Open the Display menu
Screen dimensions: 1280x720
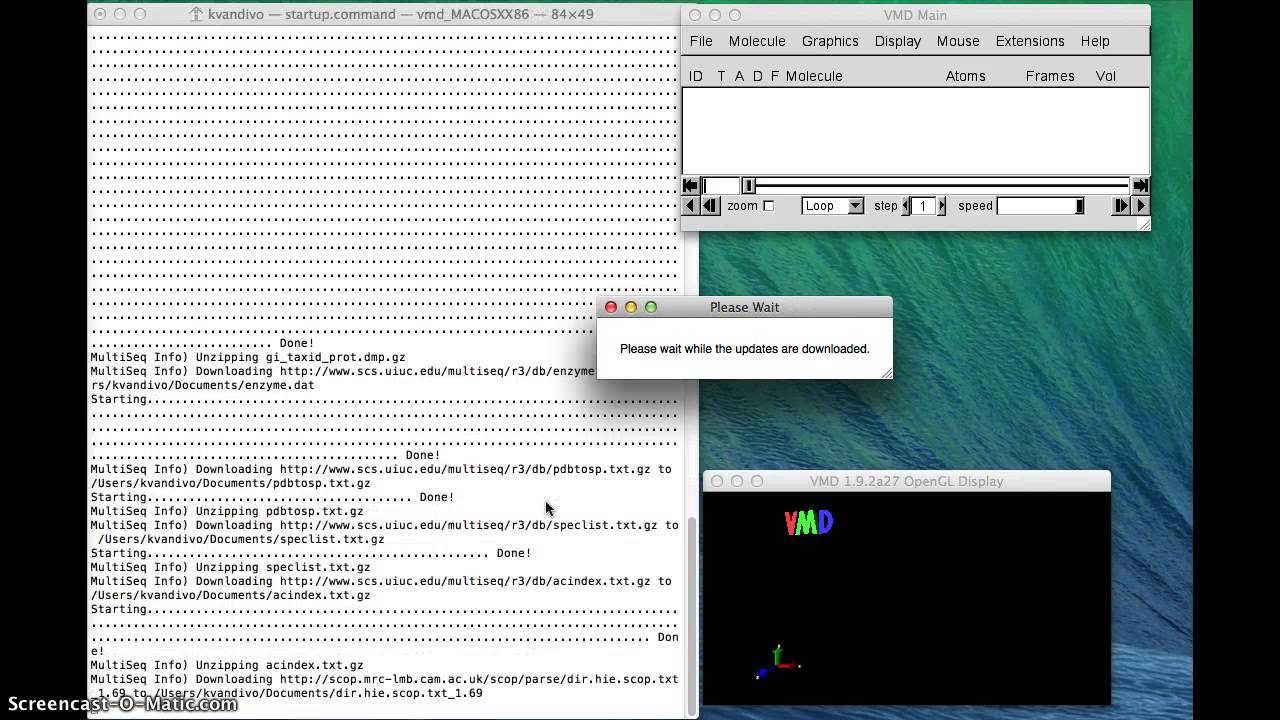tap(898, 41)
